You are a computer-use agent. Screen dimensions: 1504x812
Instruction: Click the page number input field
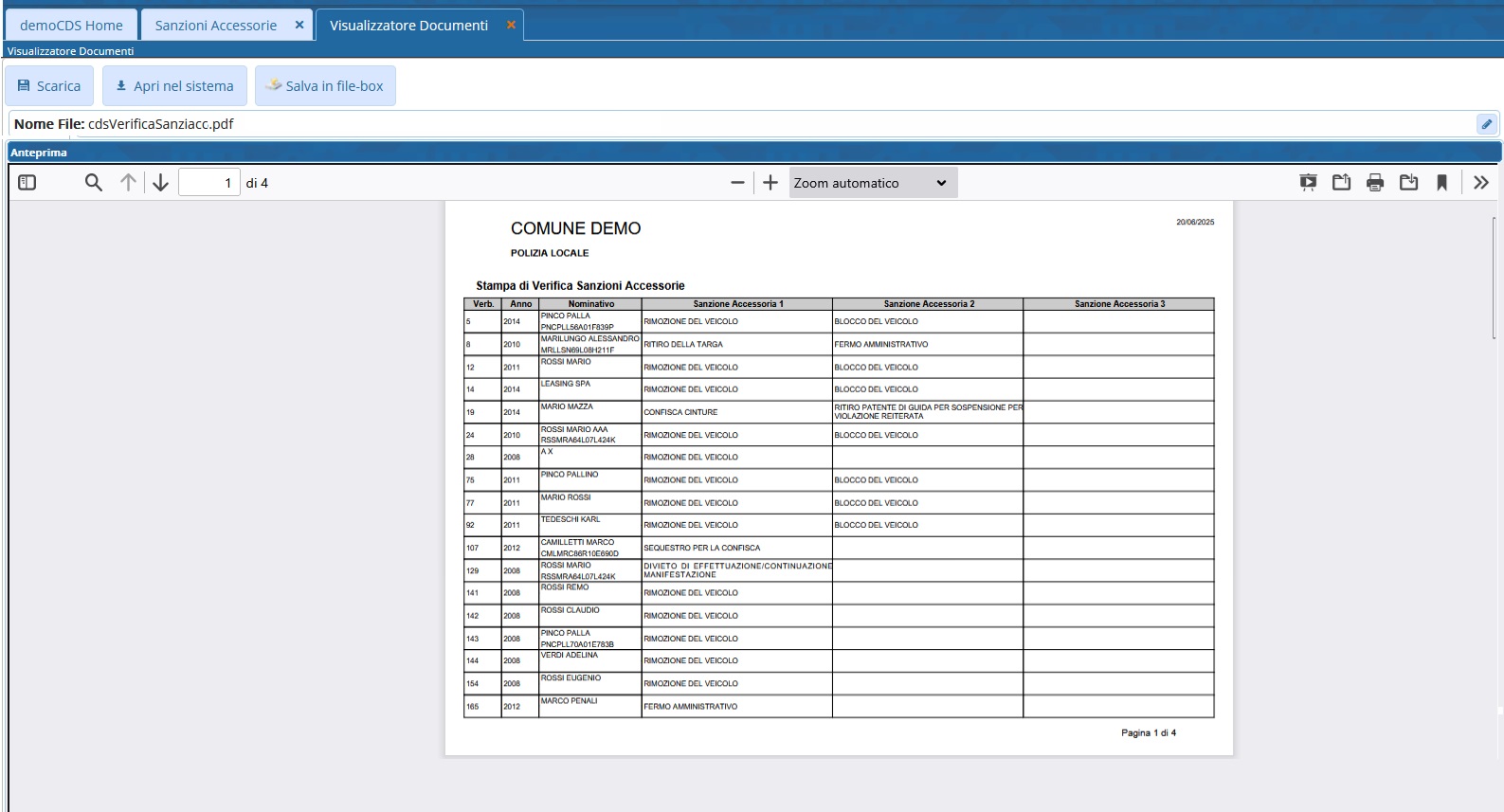pos(208,183)
